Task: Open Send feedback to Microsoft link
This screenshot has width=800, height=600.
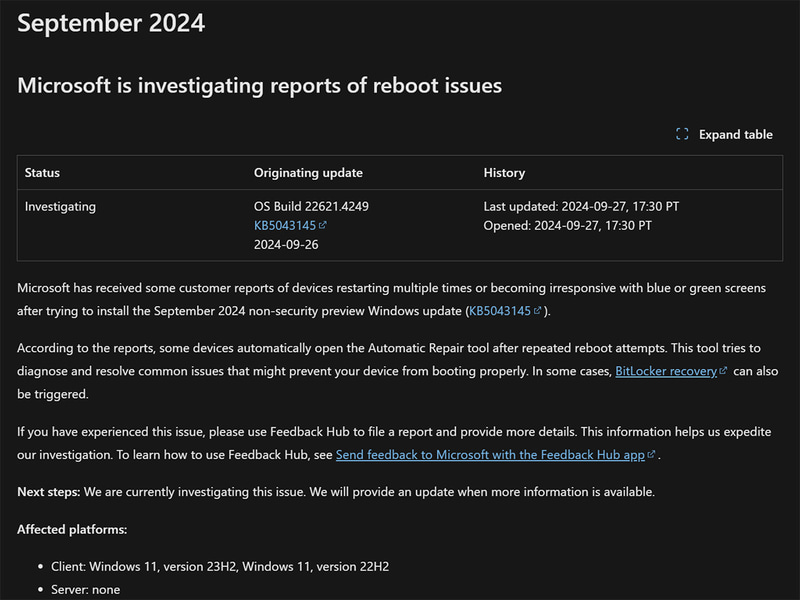Action: coord(490,455)
